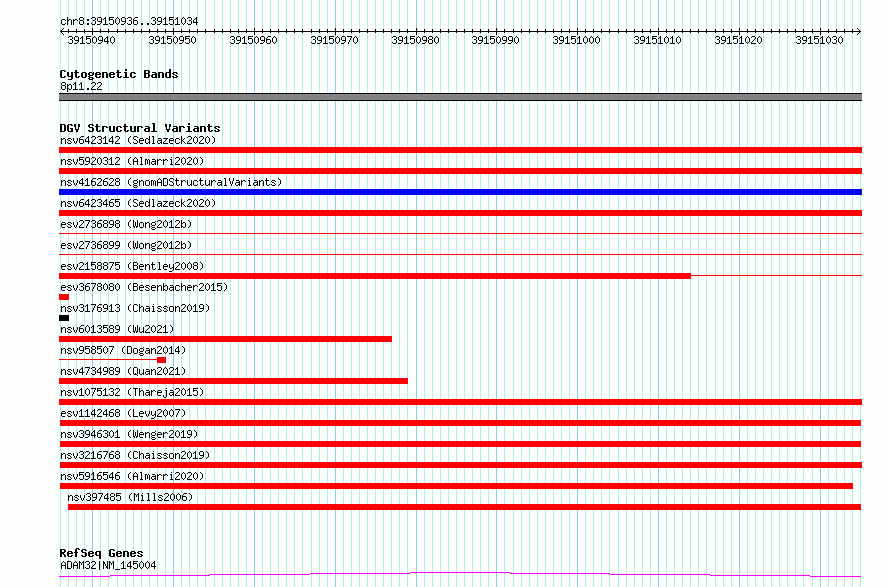Click ruler position 39150970
Screen dimensions: 890x587
click(334, 40)
